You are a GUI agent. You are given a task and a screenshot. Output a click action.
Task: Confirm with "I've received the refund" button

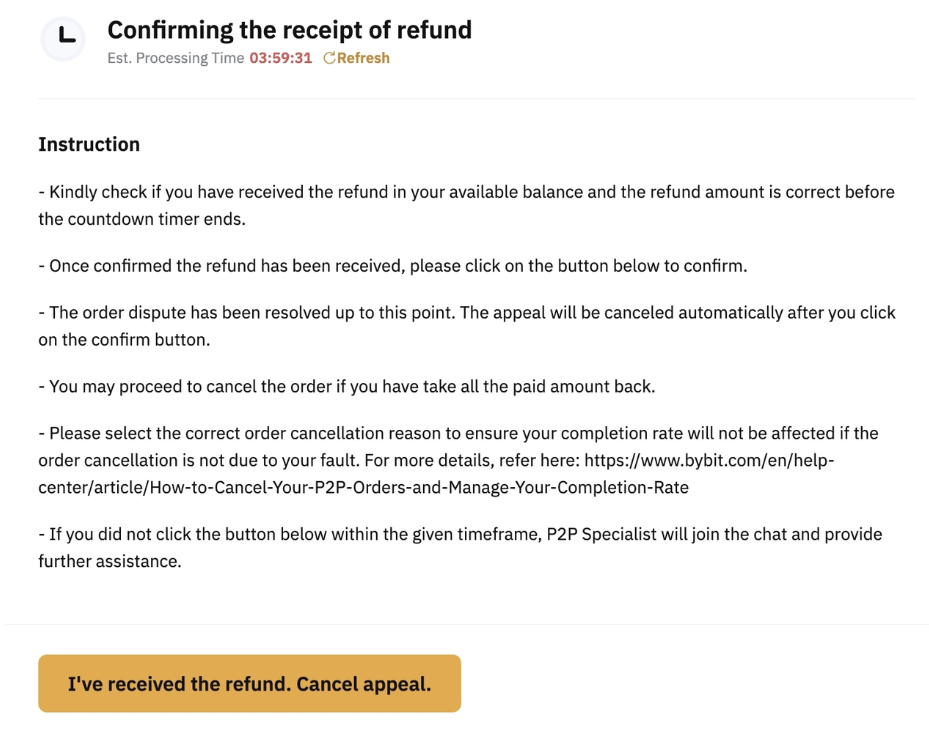click(249, 684)
